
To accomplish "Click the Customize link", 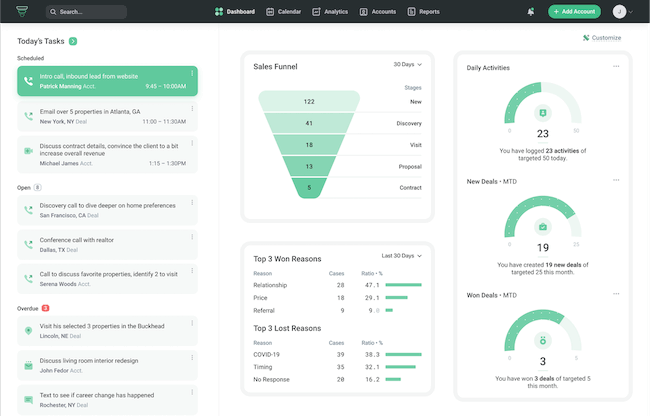I will tap(602, 38).
